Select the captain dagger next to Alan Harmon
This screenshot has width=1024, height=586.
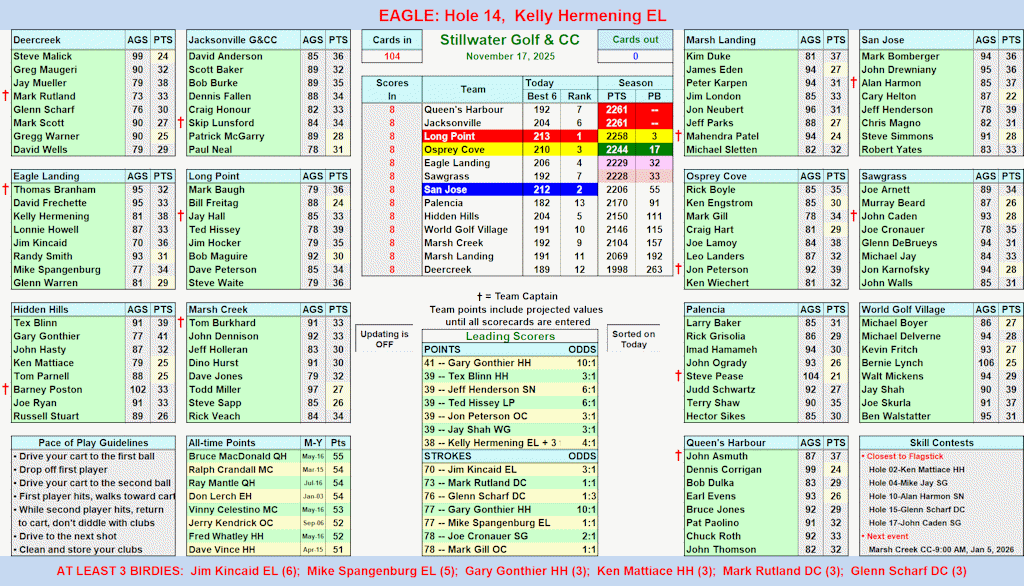(853, 83)
